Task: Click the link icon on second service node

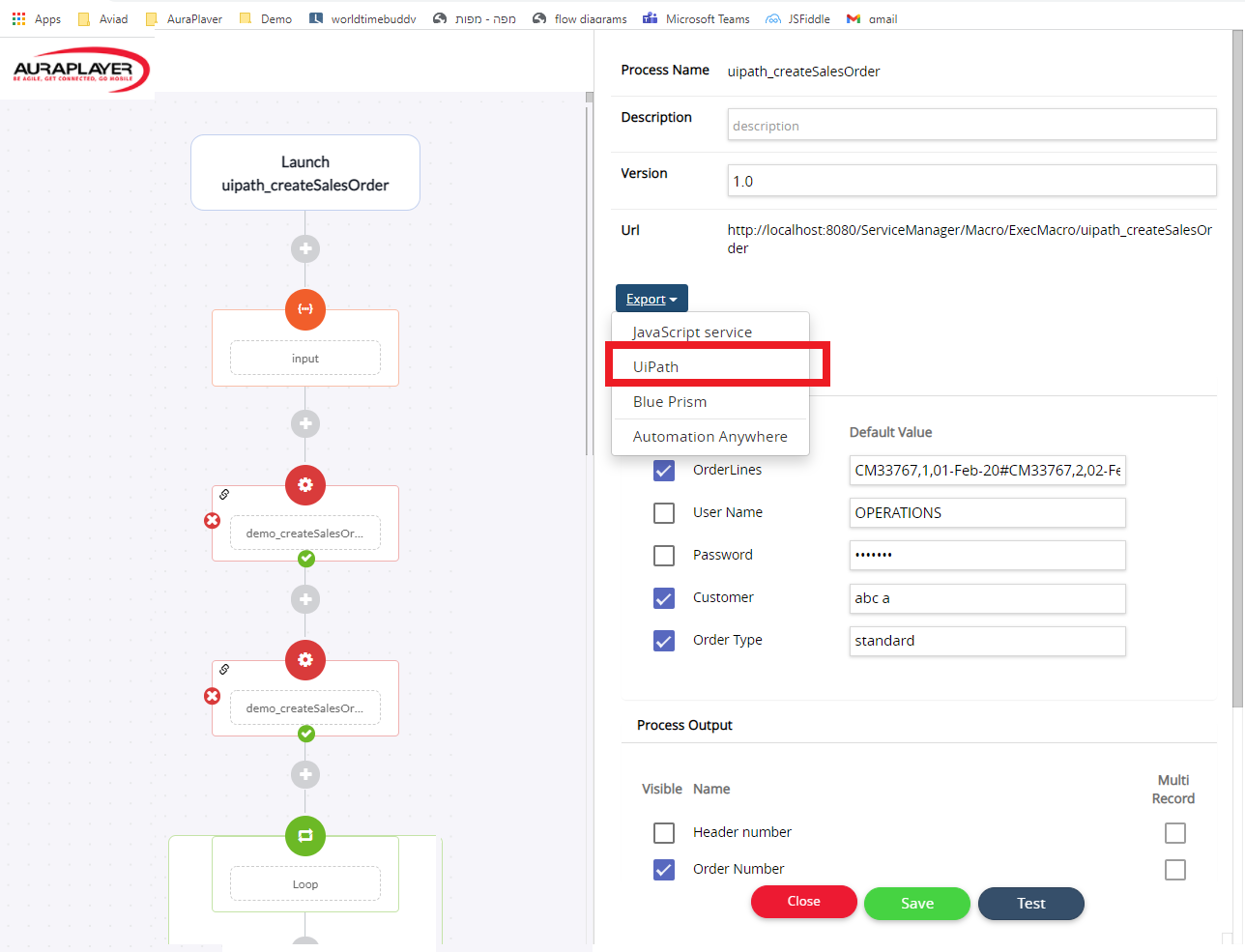Action: (x=224, y=669)
